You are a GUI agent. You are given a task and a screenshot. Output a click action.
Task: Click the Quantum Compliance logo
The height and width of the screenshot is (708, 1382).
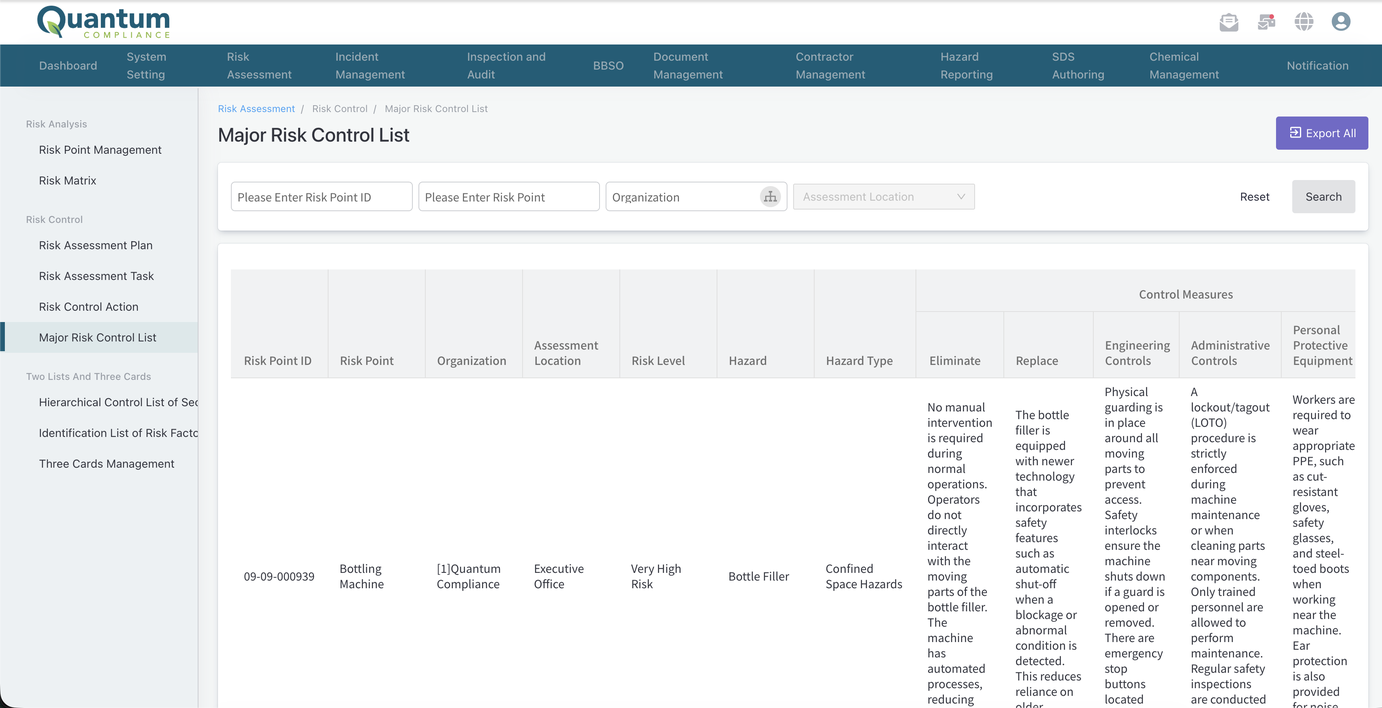103,22
